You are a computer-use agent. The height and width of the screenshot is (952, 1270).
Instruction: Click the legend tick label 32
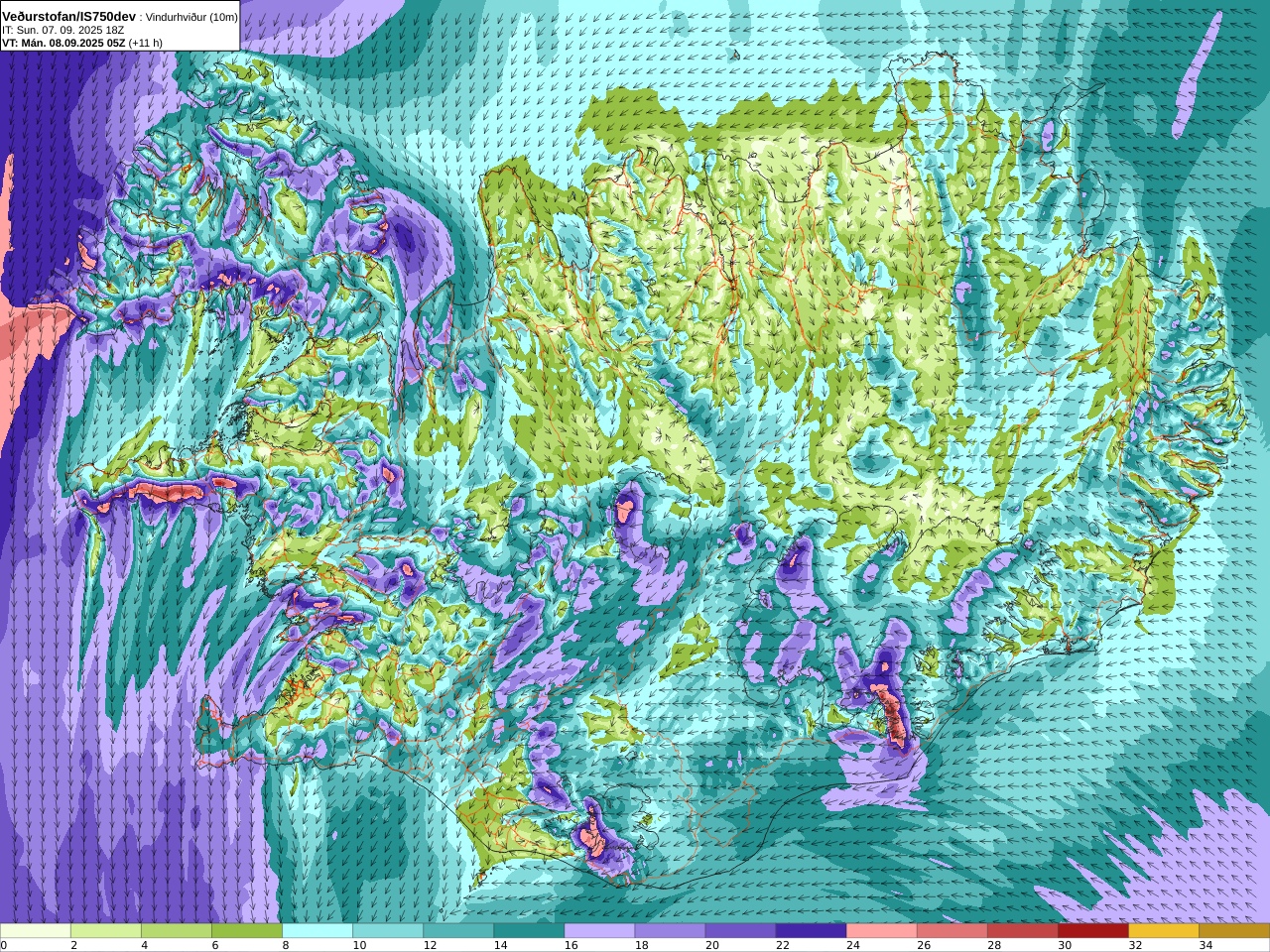1134,945
